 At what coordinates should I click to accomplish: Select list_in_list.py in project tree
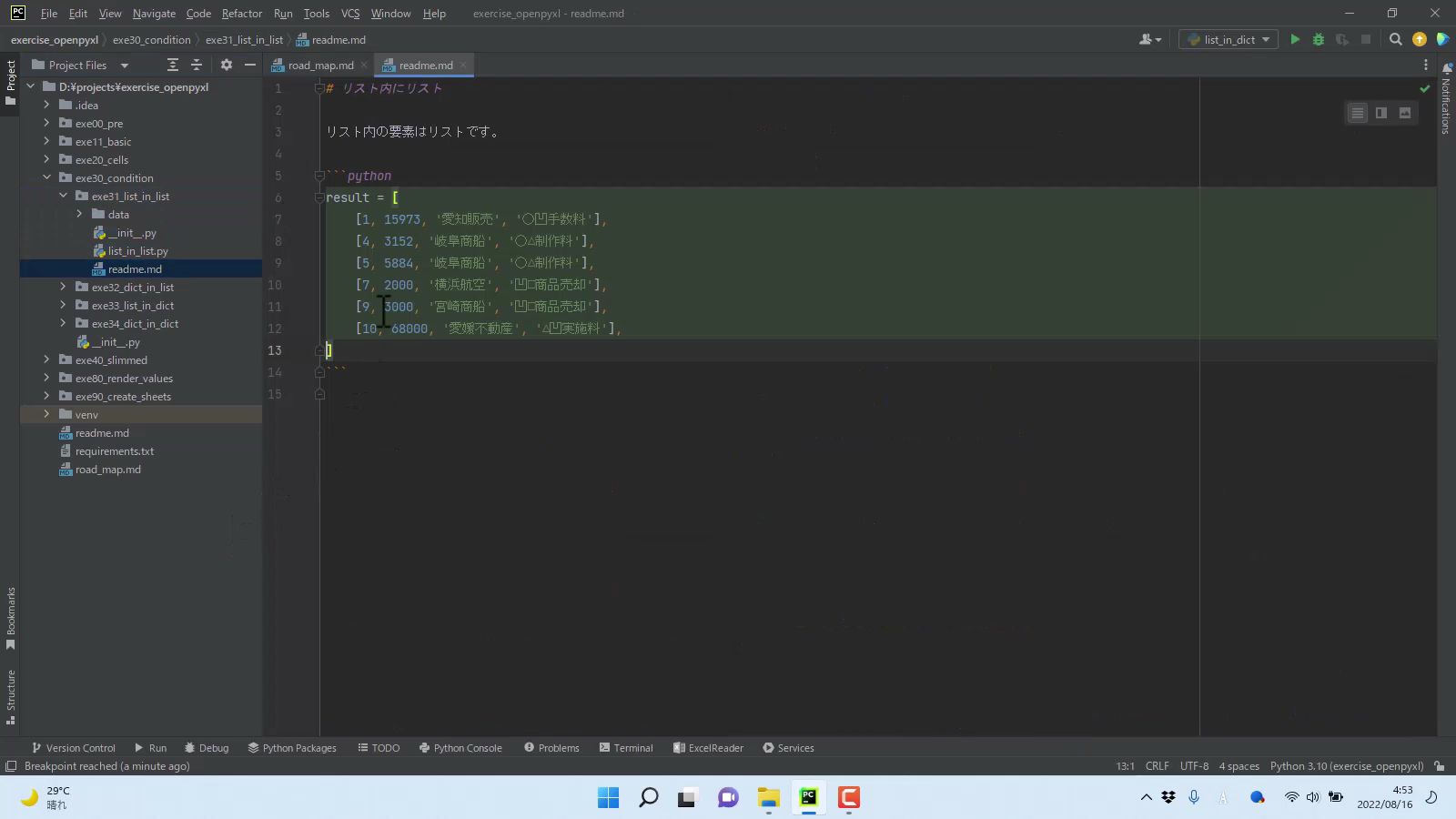pos(137,250)
